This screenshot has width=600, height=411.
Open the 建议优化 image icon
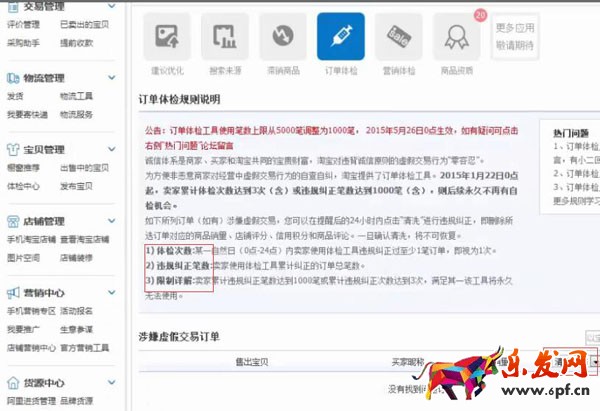(x=167, y=36)
